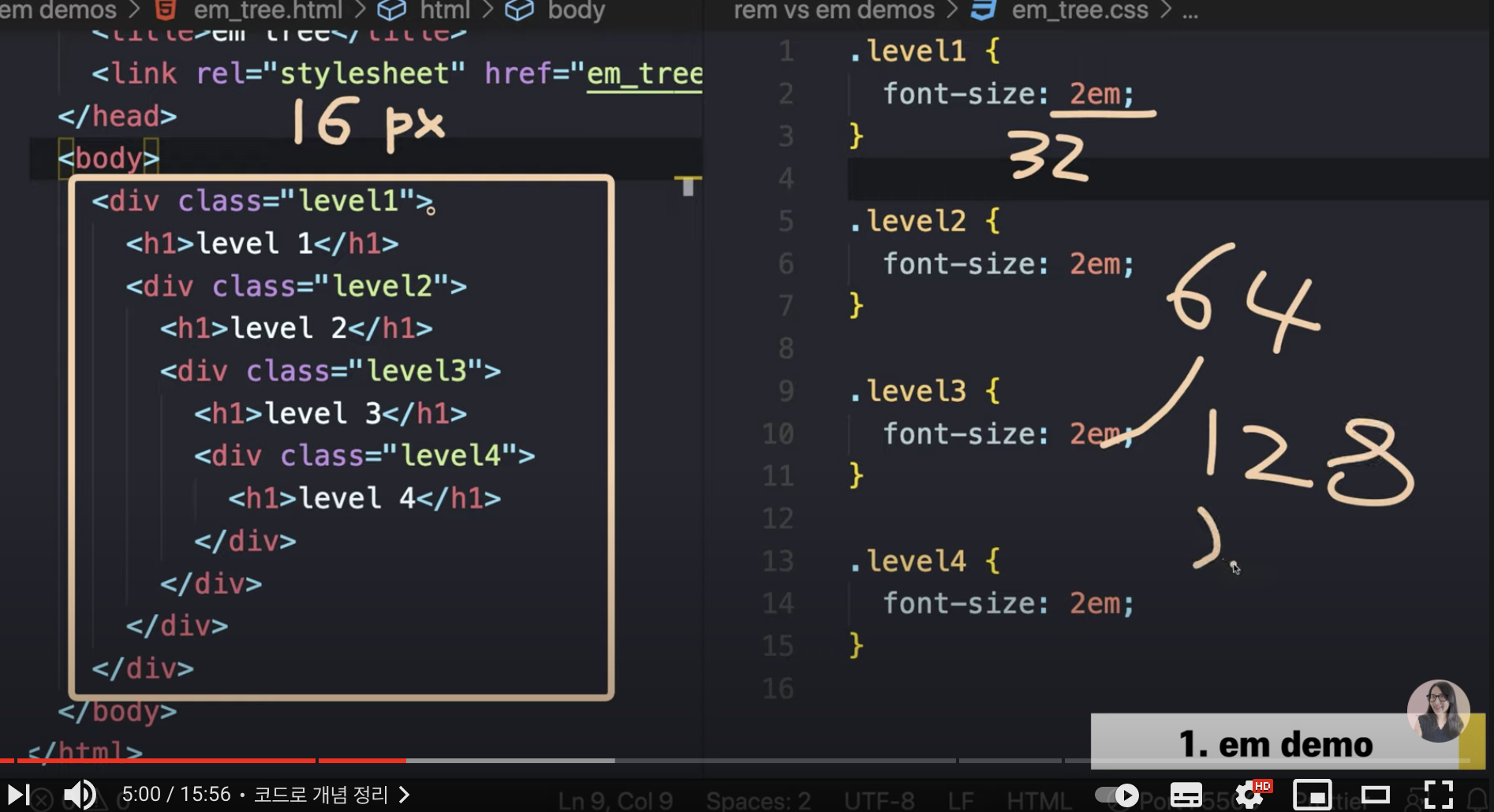Click 'Ln 9, Col 9' in status bar
The image size is (1494, 812).
(615, 801)
